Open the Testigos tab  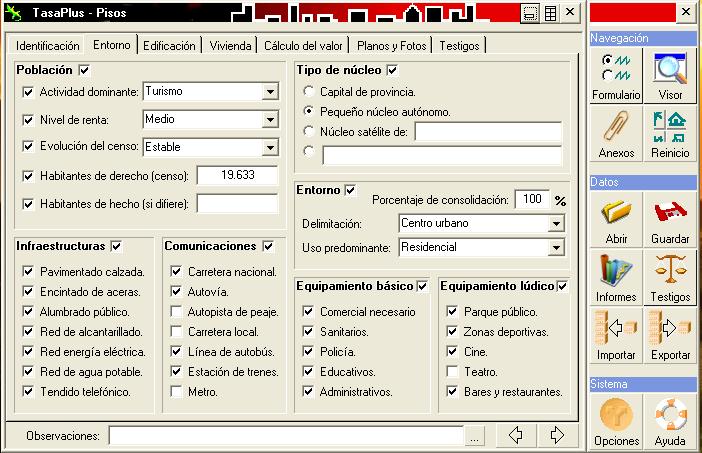459,46
